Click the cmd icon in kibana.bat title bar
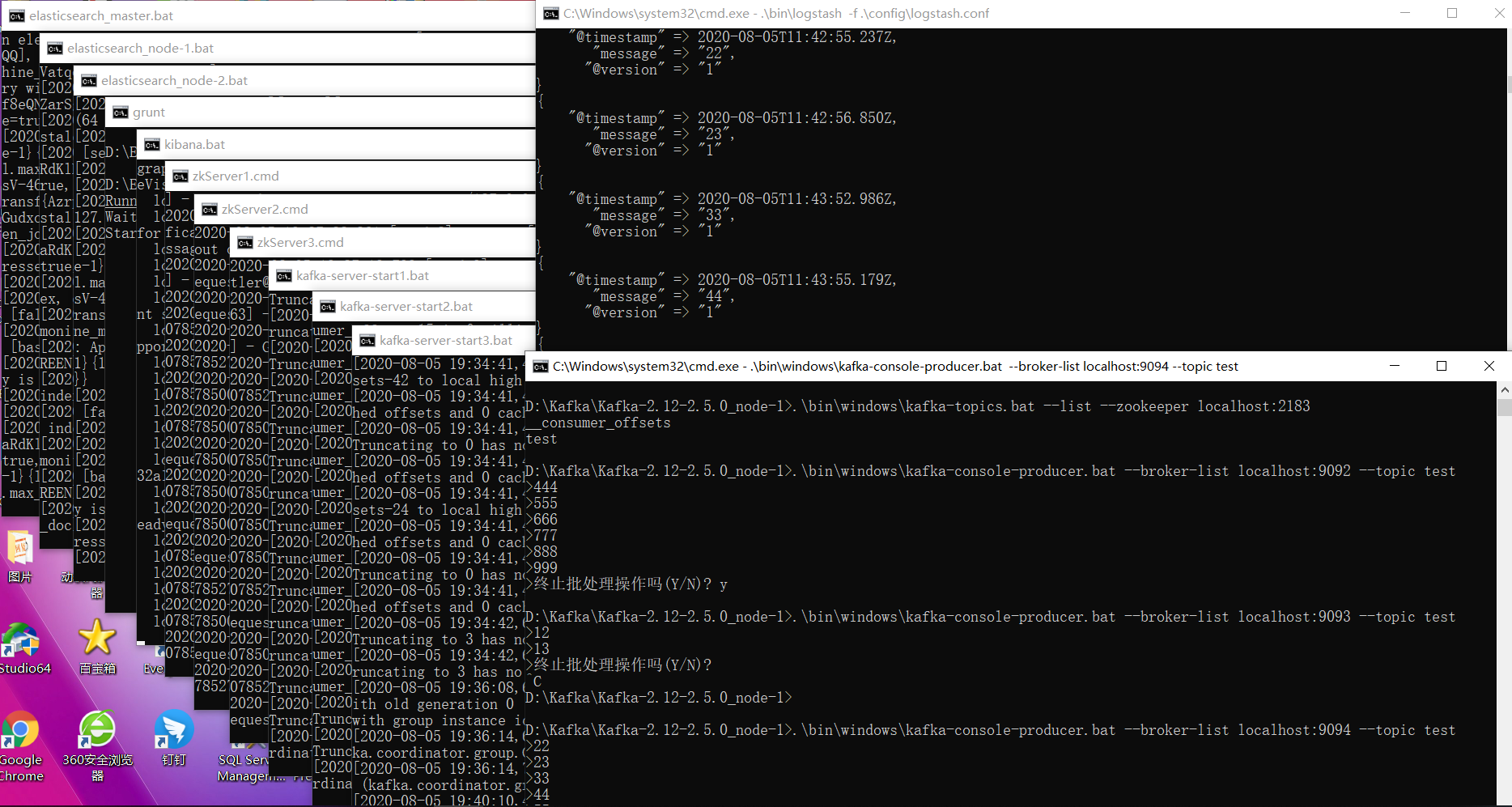This screenshot has width=1512, height=807. pos(151,145)
